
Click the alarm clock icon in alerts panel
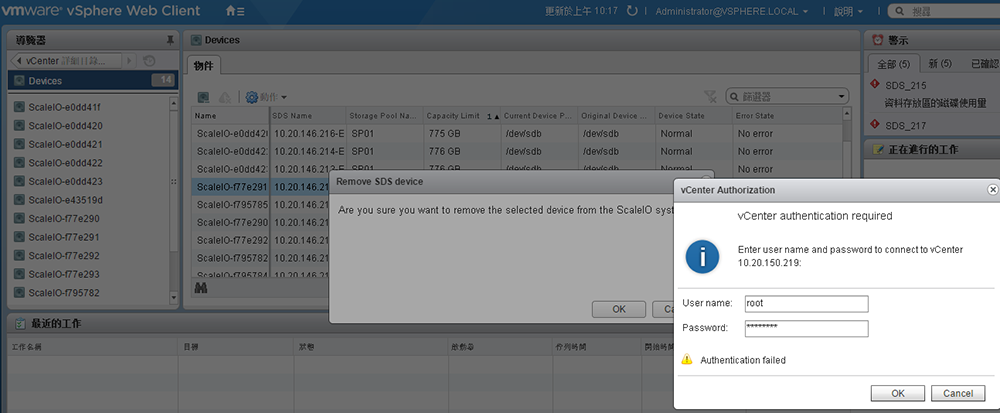tap(878, 40)
